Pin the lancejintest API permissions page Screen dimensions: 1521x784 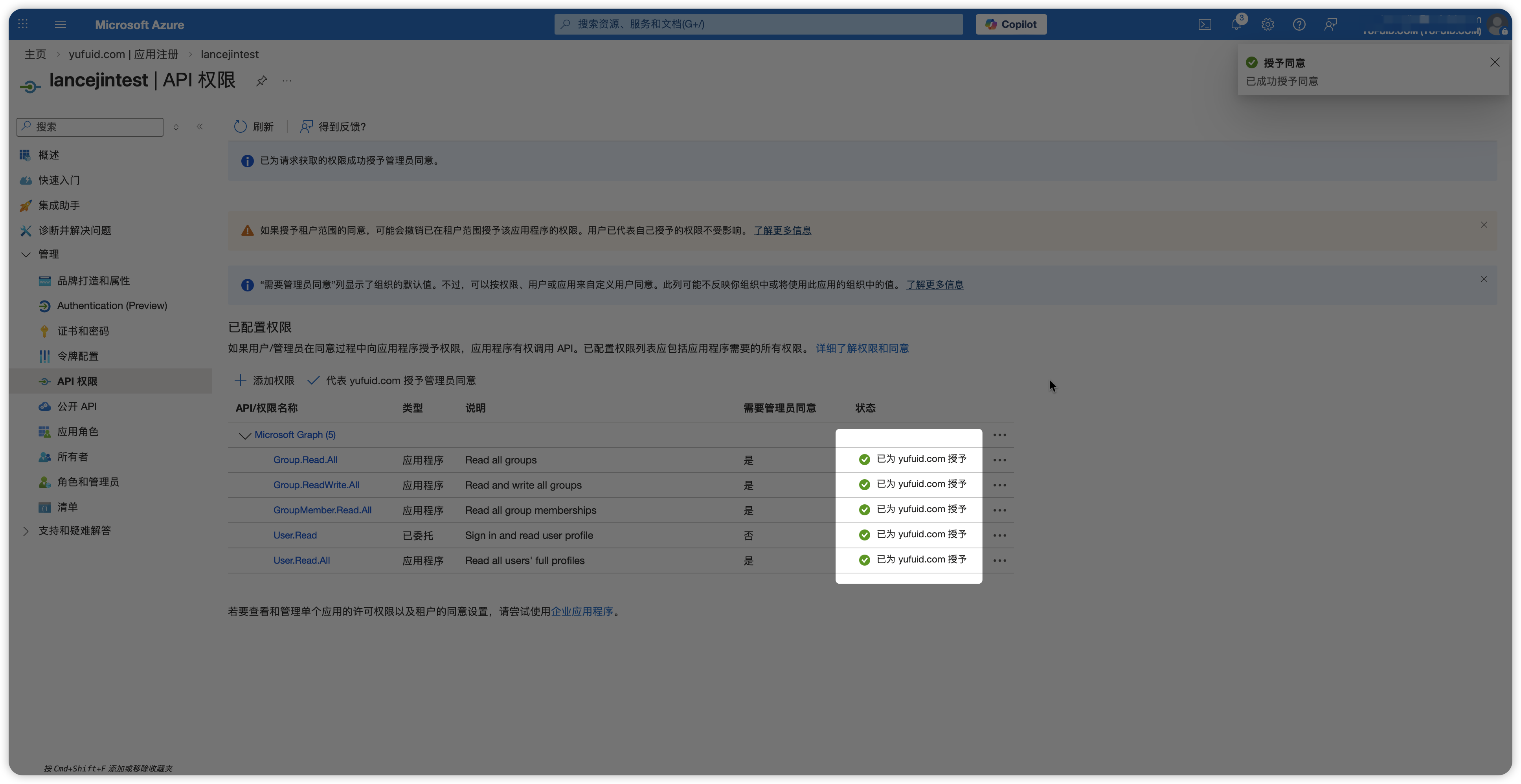click(x=262, y=81)
